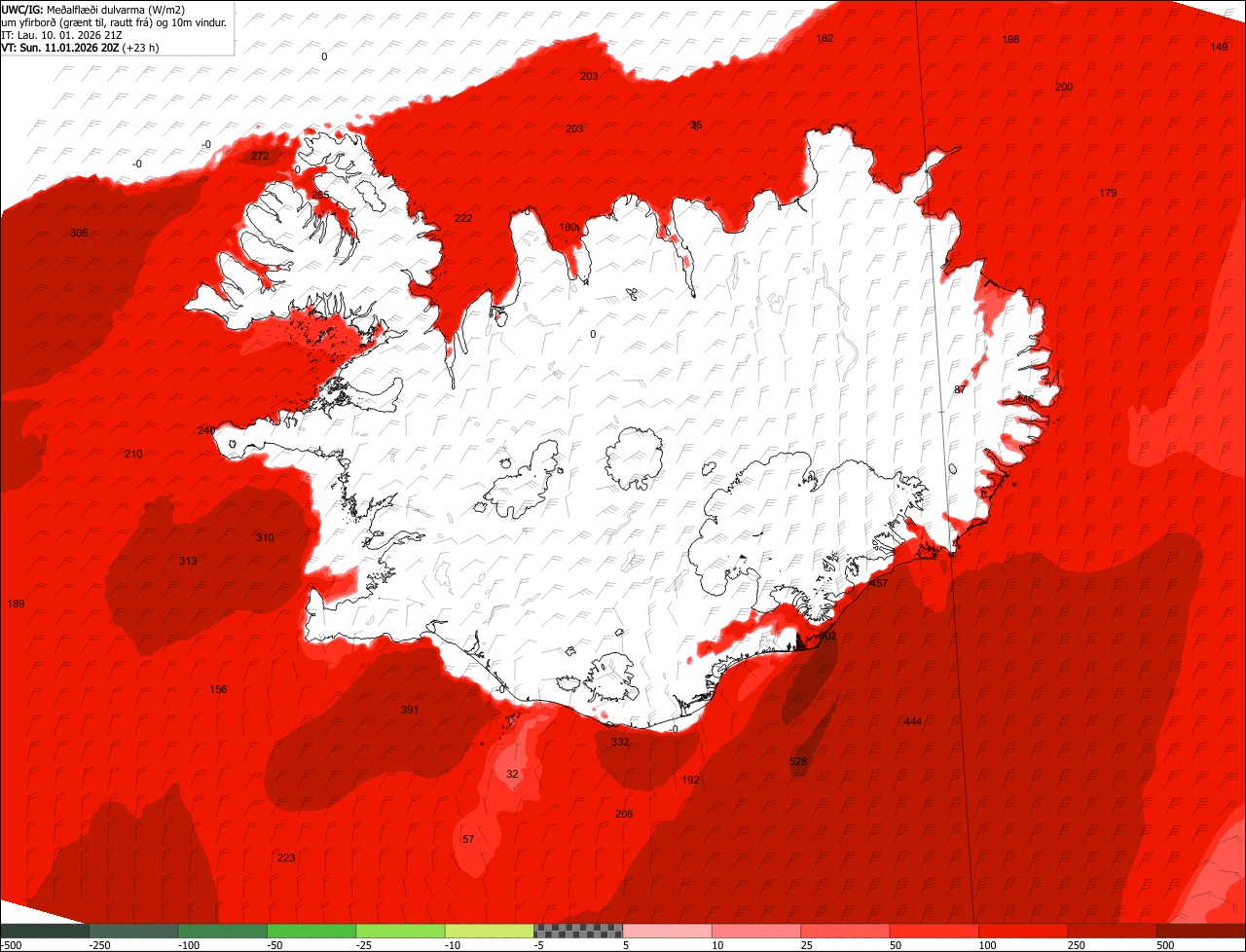Click the map value 189

(16, 604)
